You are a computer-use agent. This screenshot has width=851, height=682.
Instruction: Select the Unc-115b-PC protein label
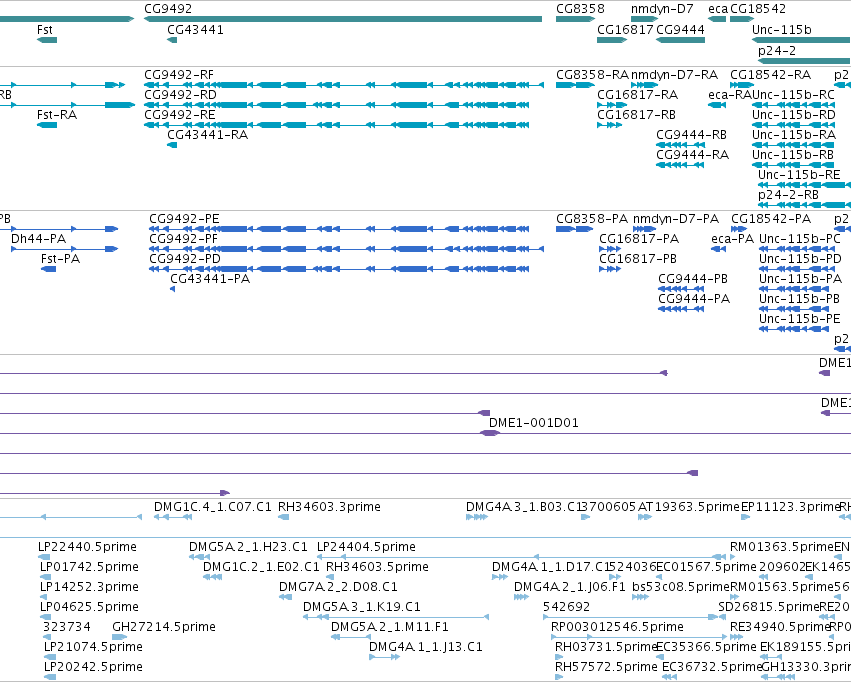pos(800,239)
